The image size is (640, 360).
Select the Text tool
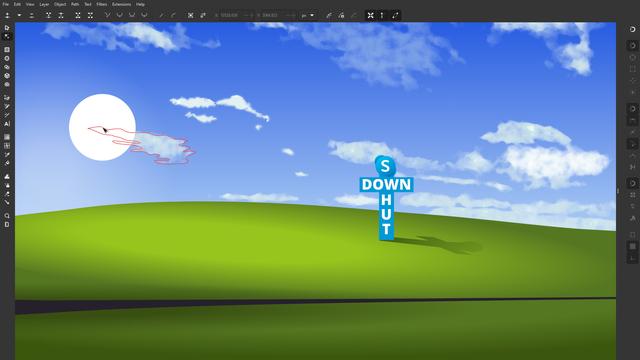point(7,124)
